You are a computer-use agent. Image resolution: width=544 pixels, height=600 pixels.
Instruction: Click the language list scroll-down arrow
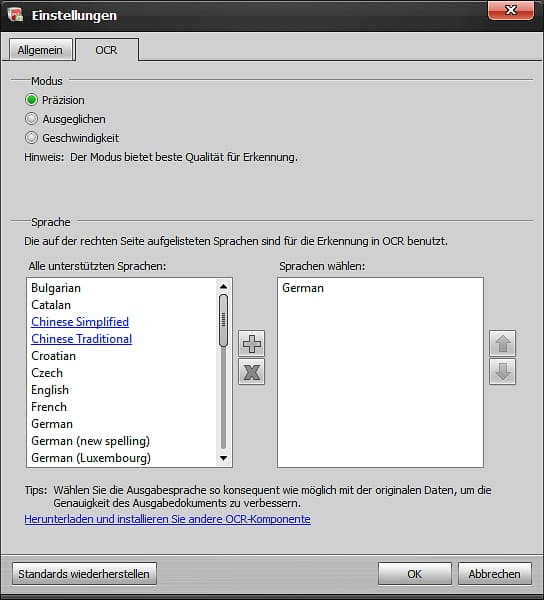pos(223,458)
